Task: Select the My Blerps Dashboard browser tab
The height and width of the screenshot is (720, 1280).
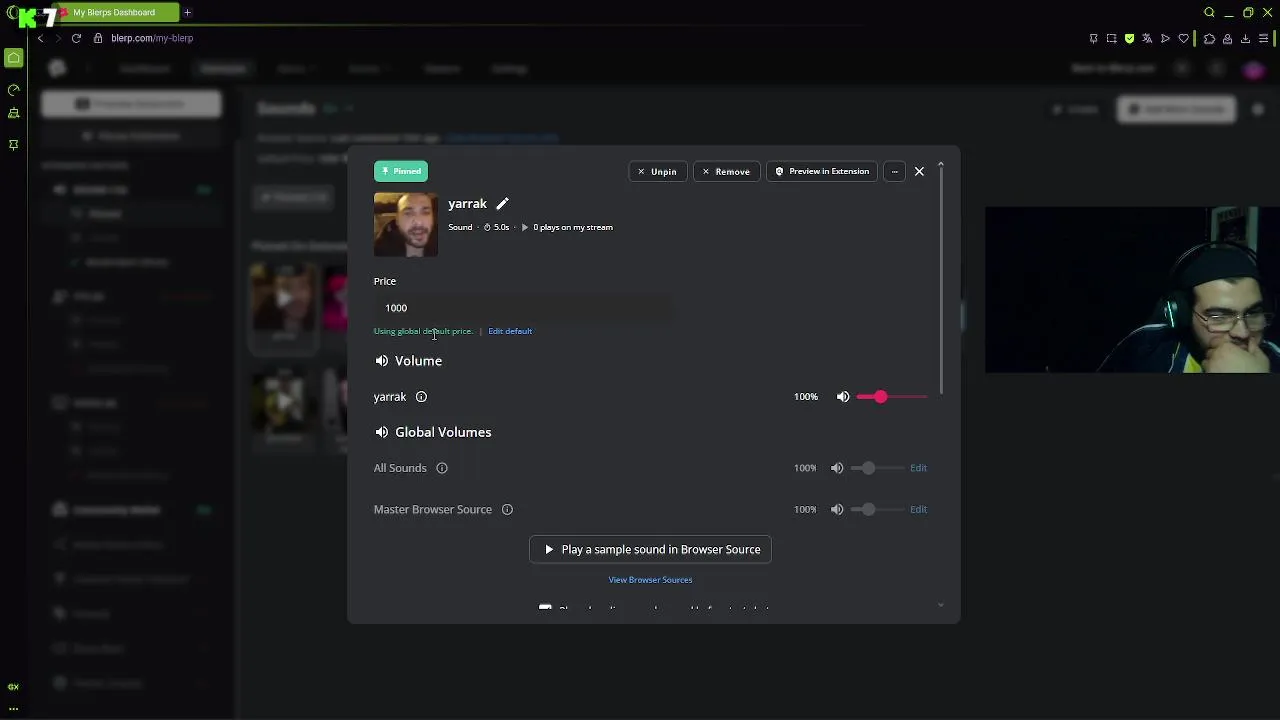Action: [x=118, y=12]
